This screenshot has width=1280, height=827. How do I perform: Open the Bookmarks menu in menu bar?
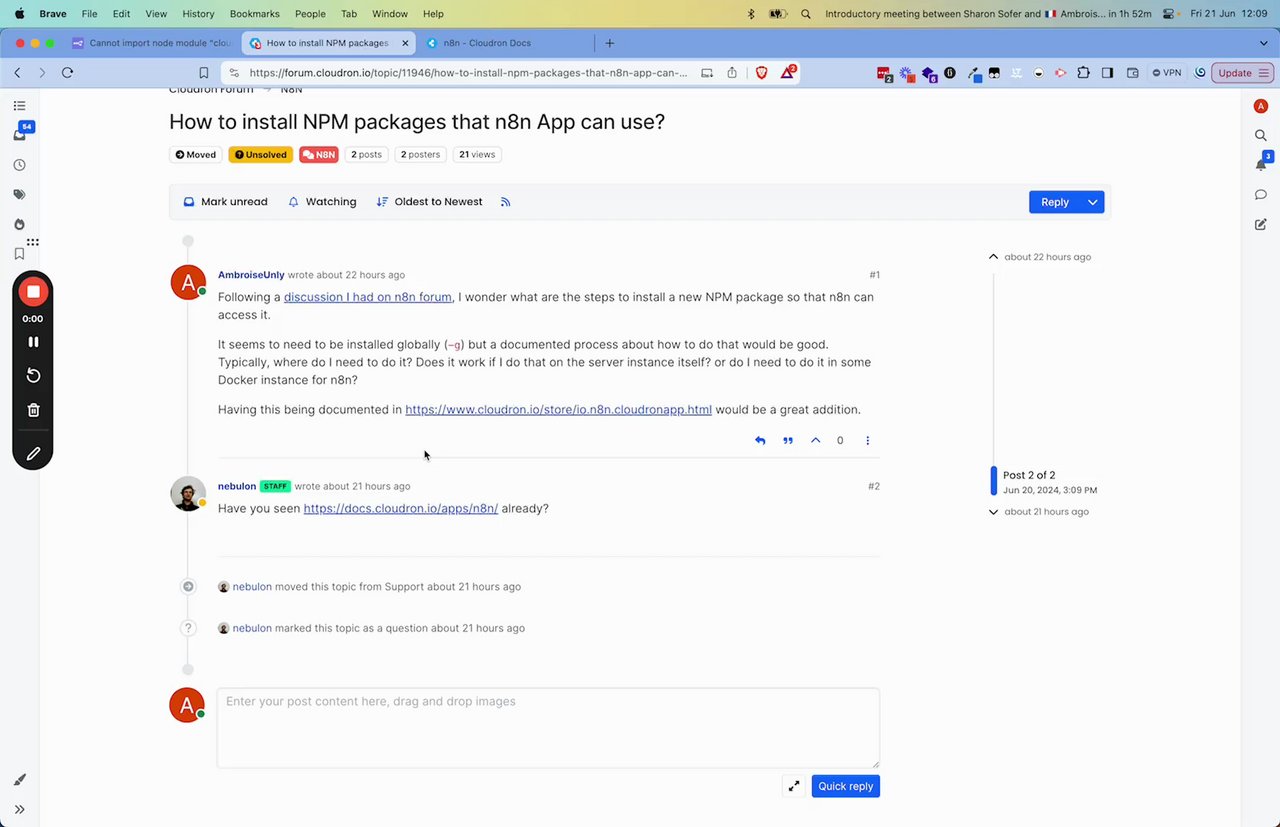tap(254, 14)
